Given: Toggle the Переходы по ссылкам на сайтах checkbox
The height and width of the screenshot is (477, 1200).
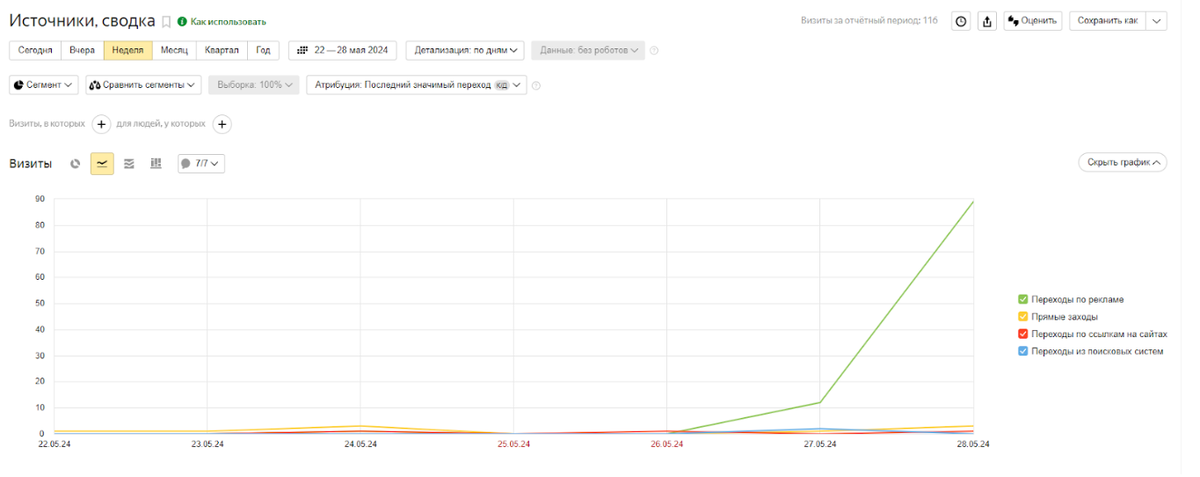Looking at the screenshot, I should (1022, 334).
